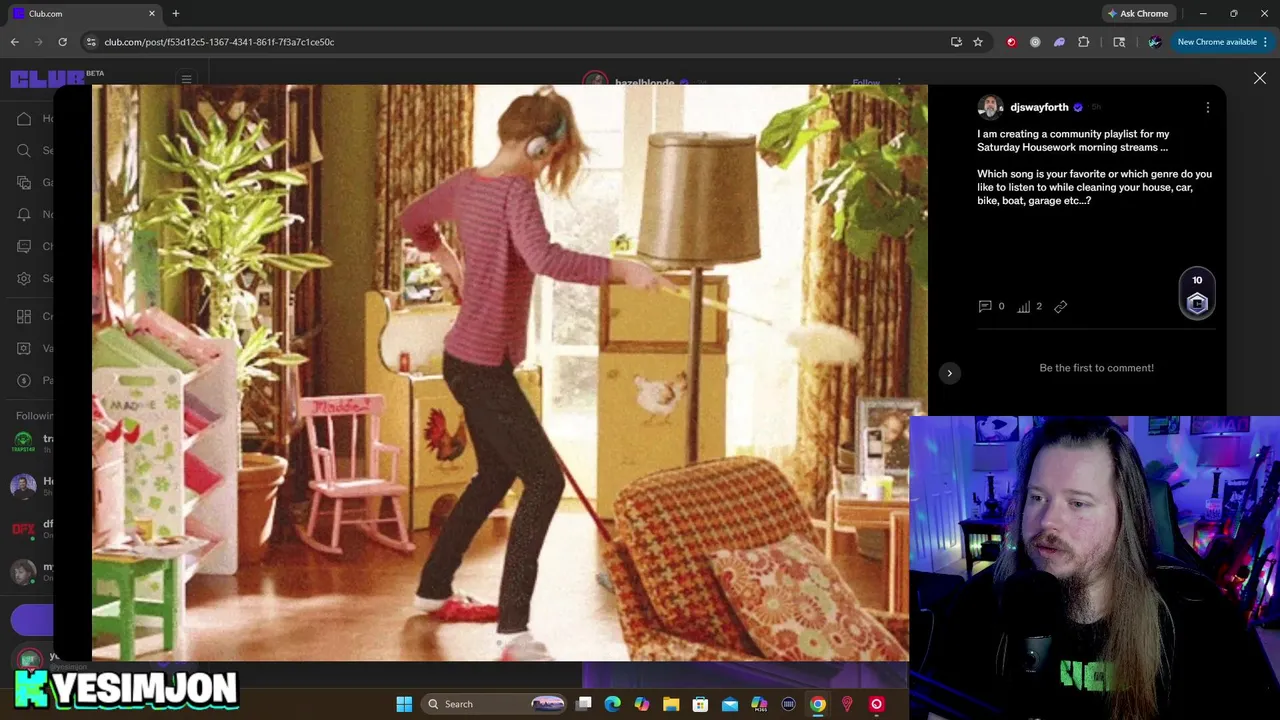Open the Chat icon in Club sidebar
This screenshot has width=1280, height=720.
click(24, 246)
